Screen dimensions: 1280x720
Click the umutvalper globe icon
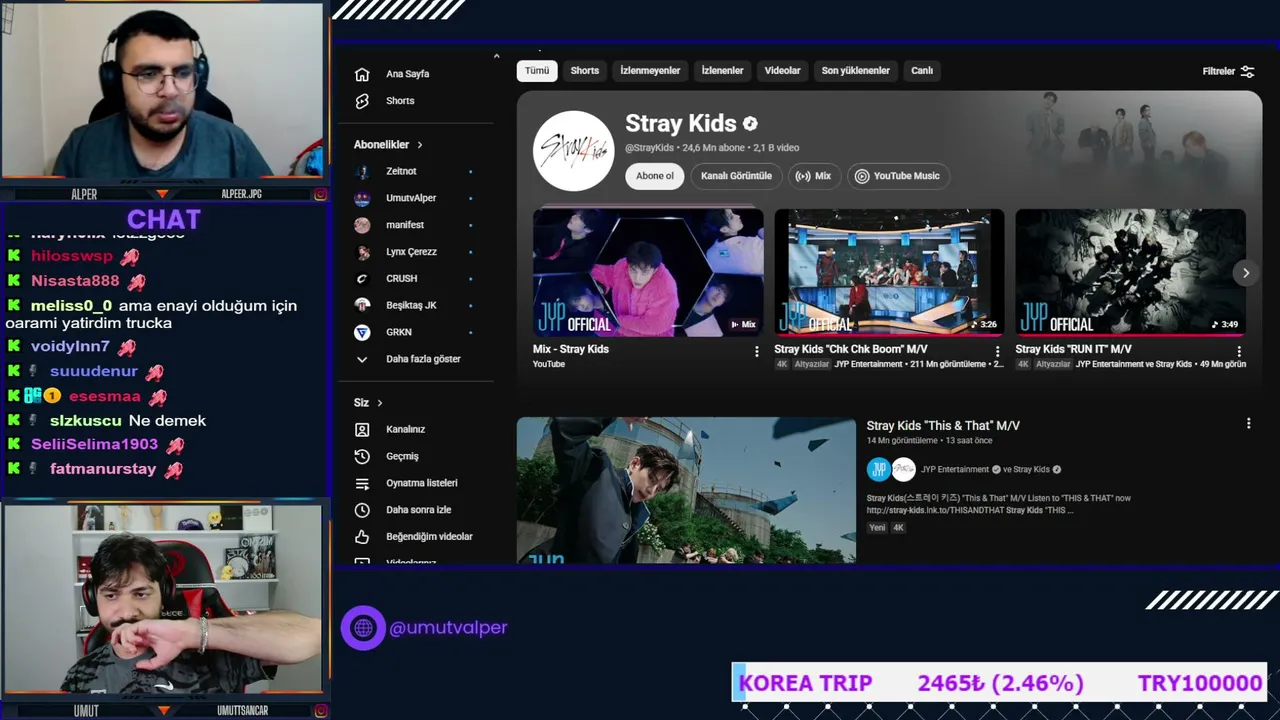tap(363, 628)
